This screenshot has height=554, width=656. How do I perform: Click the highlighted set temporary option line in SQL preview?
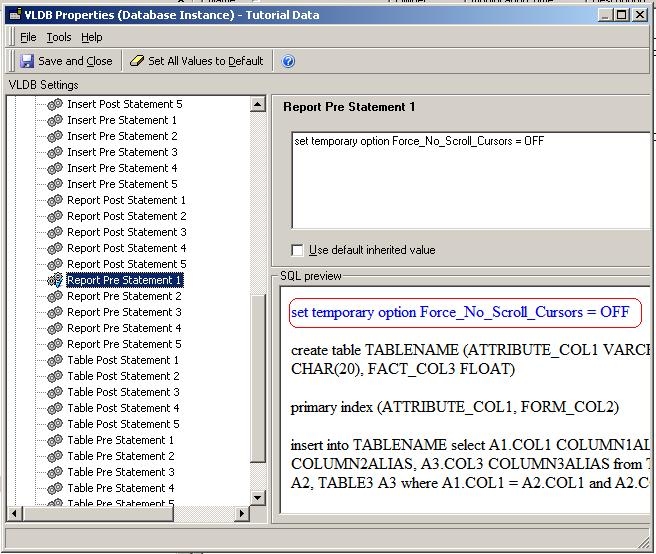pyautogui.click(x=460, y=312)
